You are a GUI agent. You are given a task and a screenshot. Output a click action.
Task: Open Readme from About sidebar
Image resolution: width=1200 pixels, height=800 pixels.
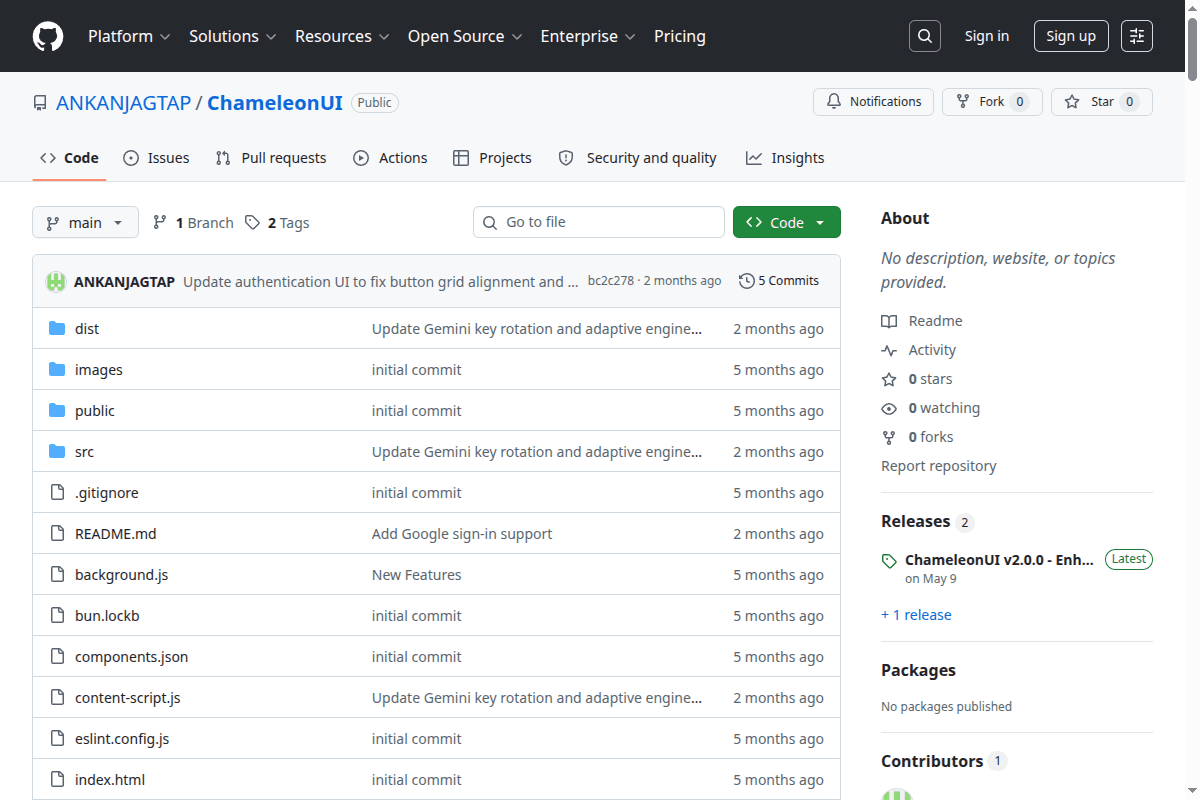tap(922, 321)
